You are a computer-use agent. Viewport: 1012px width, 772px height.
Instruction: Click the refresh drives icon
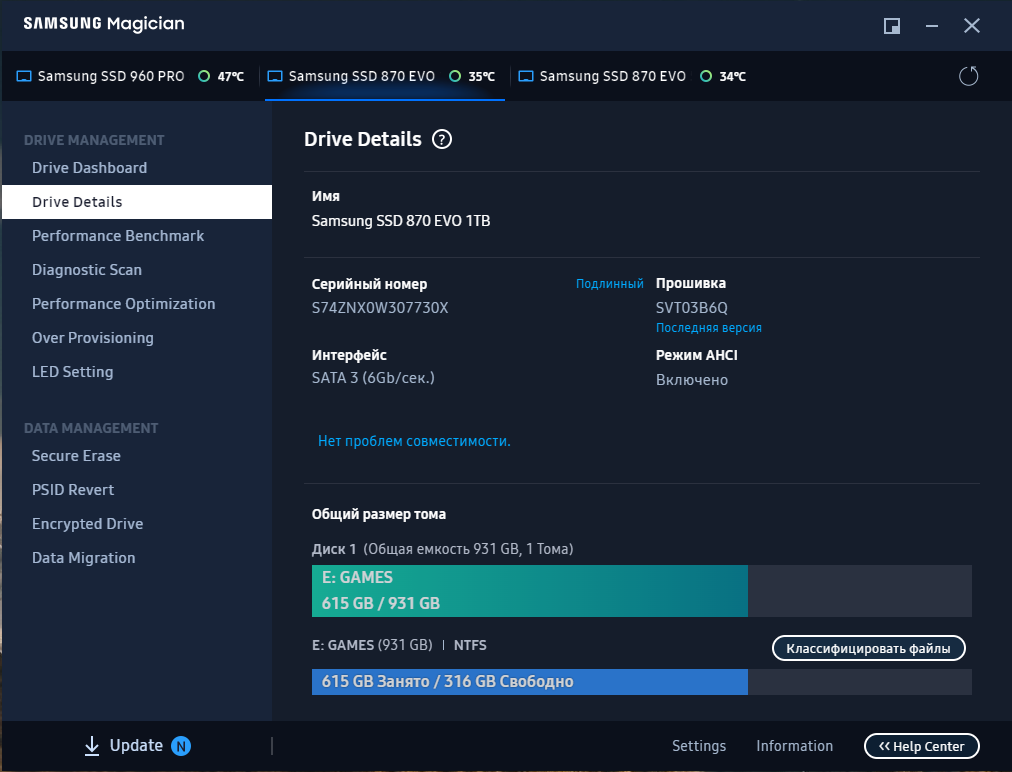tap(968, 76)
